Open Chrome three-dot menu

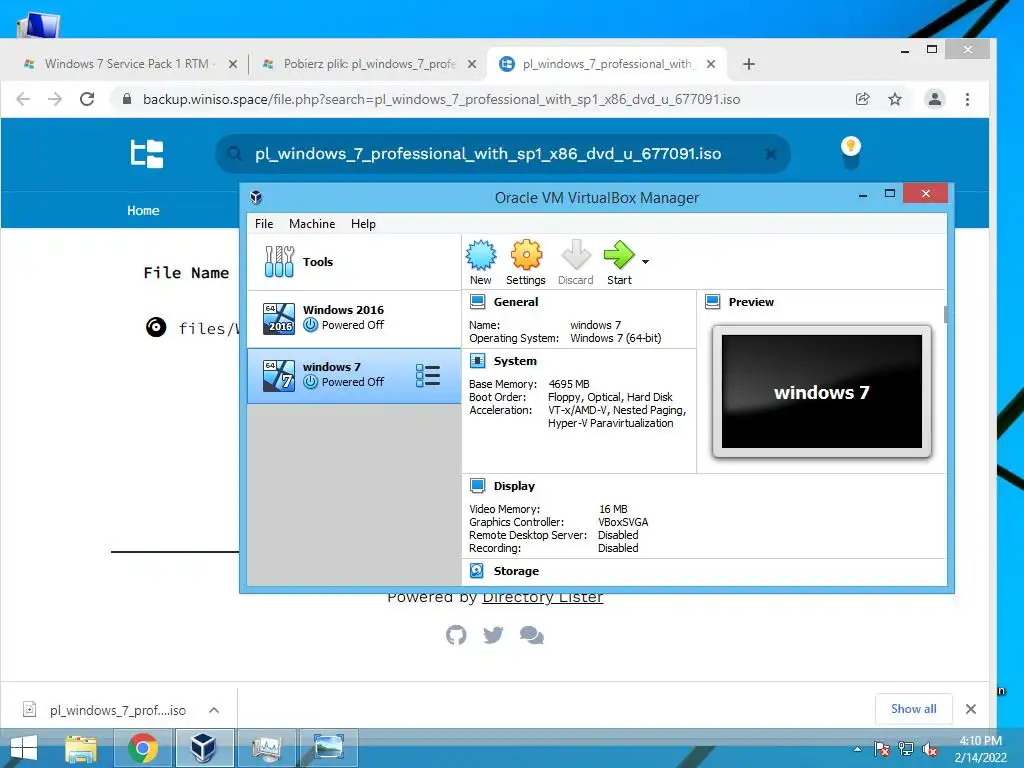pos(967,99)
